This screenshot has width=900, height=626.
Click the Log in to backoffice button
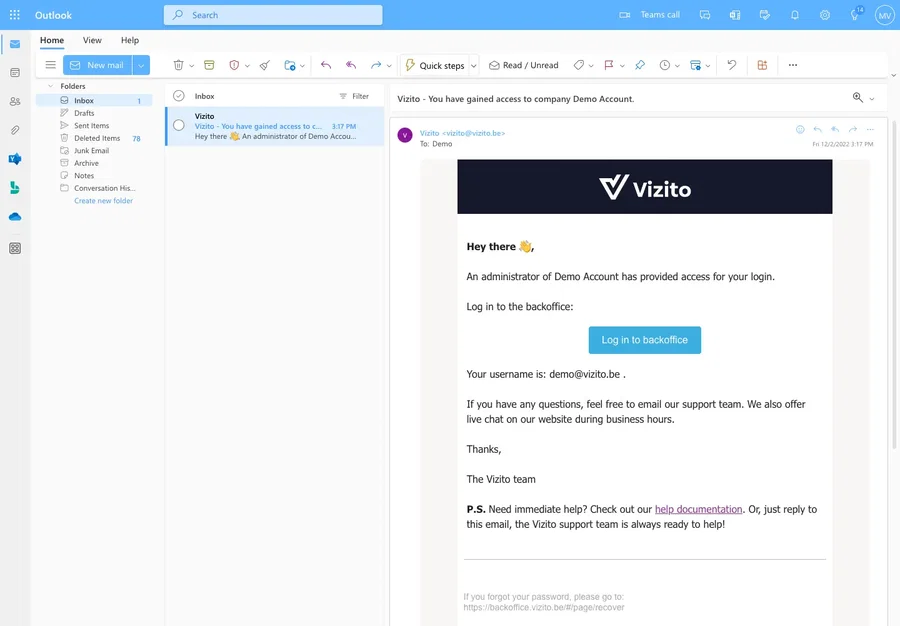click(x=645, y=339)
